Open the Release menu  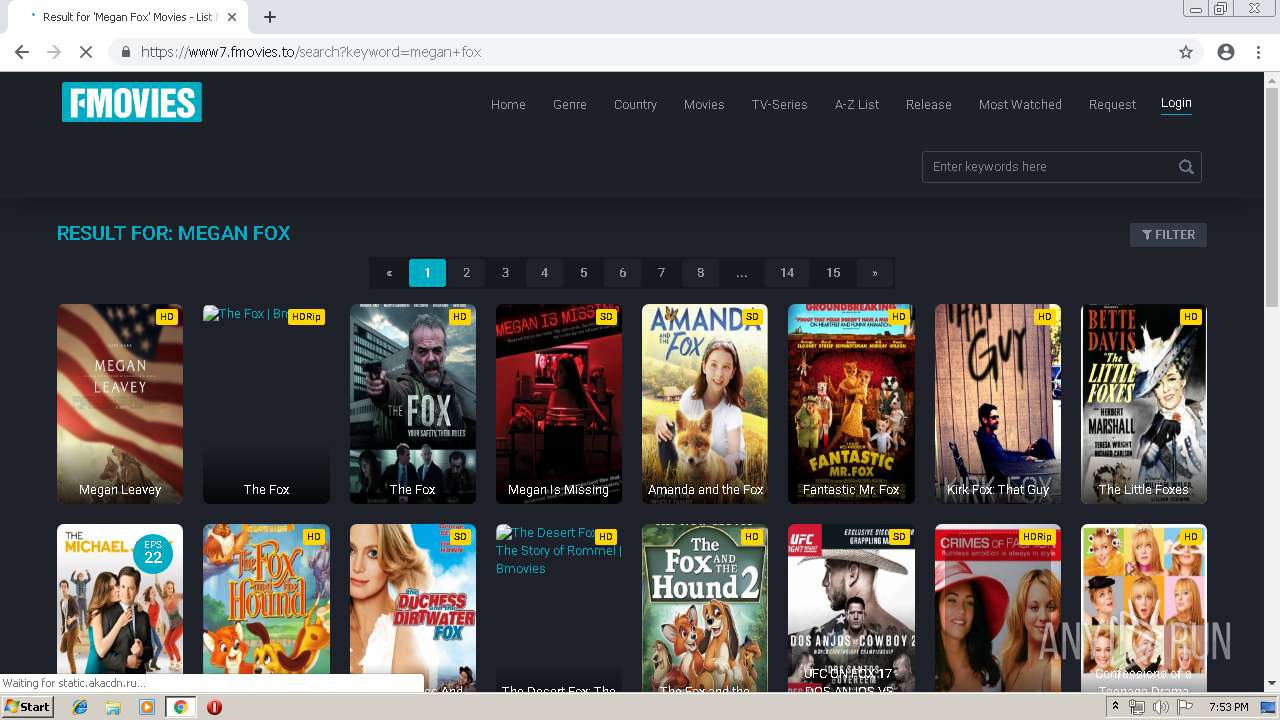coord(929,104)
